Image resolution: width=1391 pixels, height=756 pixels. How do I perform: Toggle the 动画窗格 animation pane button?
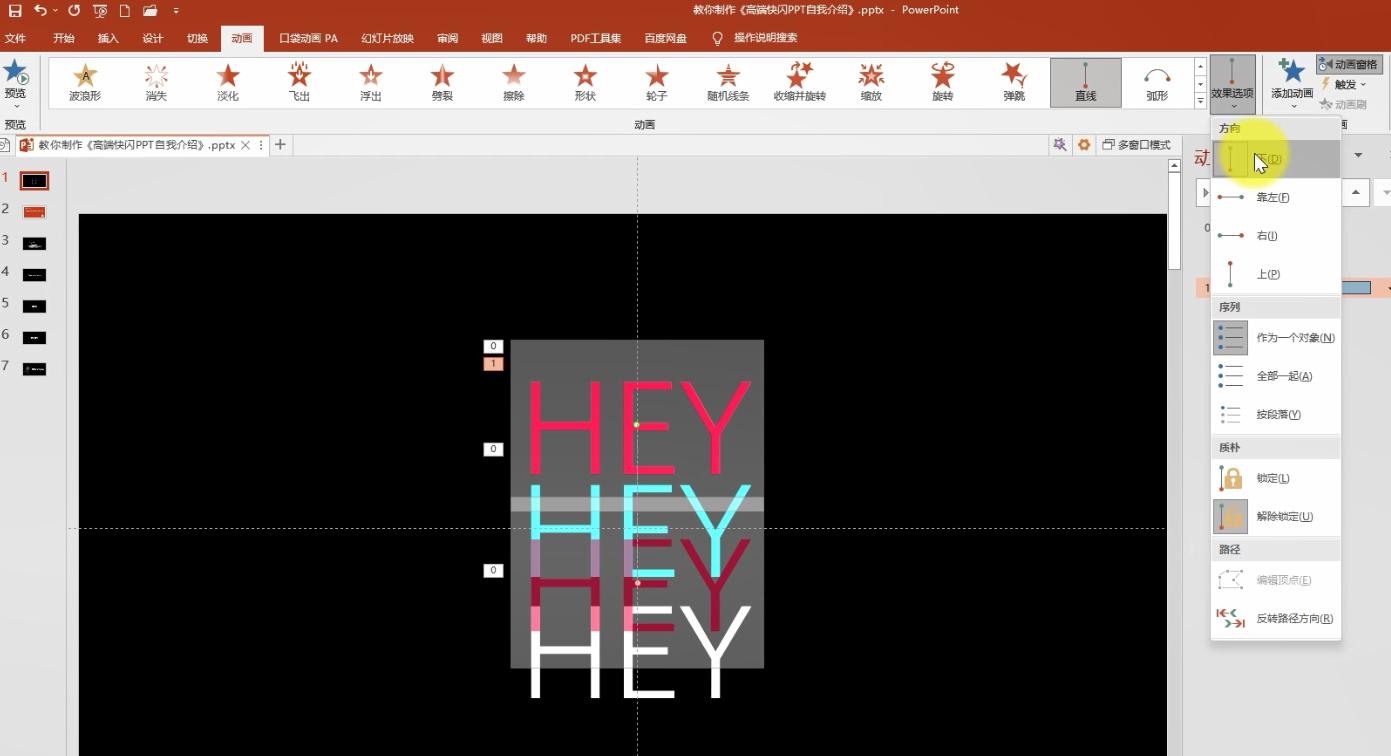(1349, 64)
